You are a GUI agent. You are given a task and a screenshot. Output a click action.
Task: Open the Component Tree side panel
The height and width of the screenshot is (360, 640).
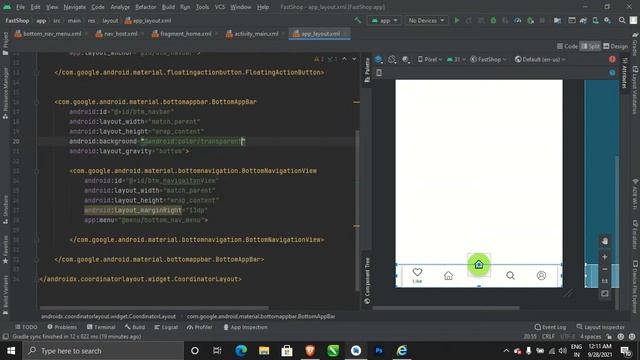coord(367,280)
